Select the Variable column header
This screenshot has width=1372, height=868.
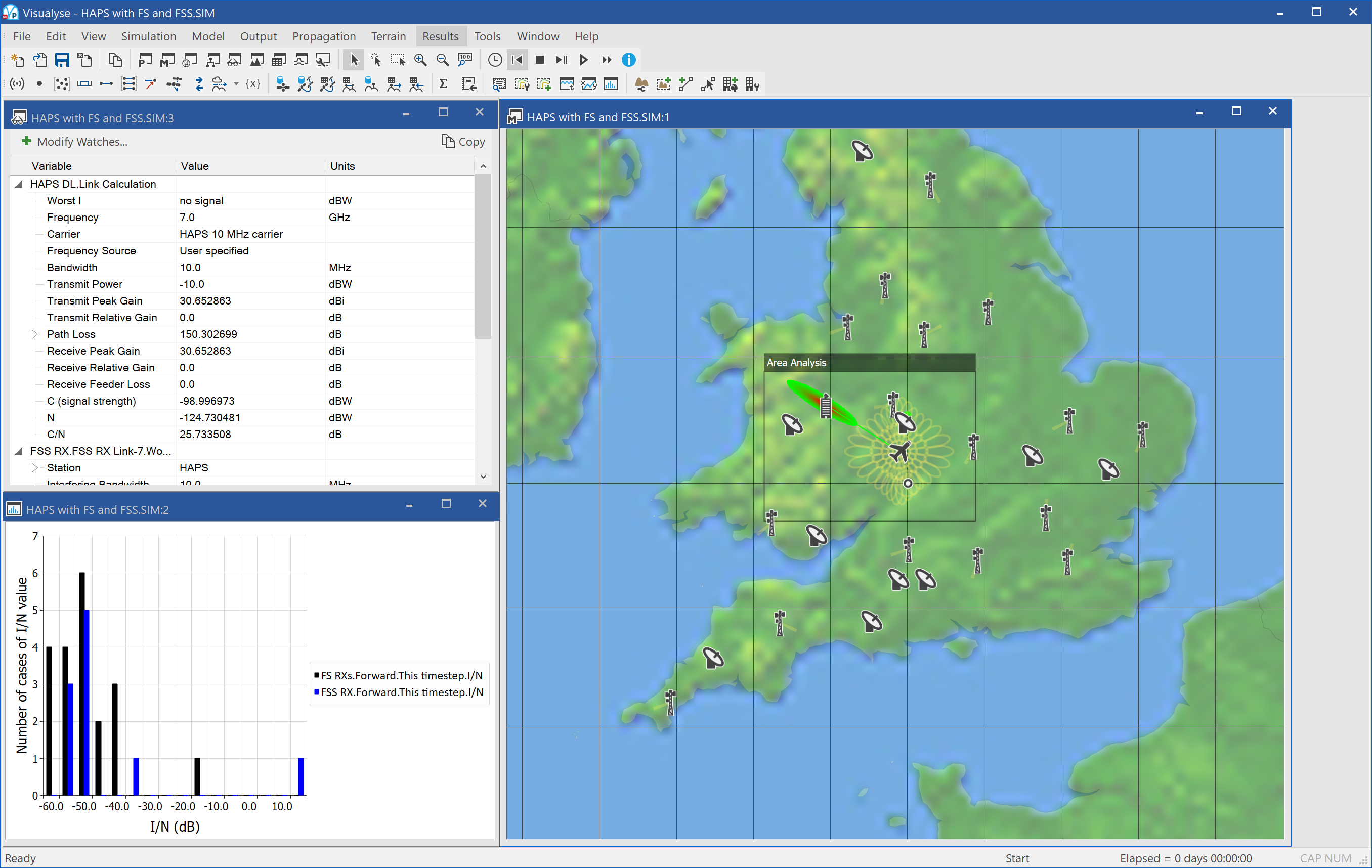point(93,166)
